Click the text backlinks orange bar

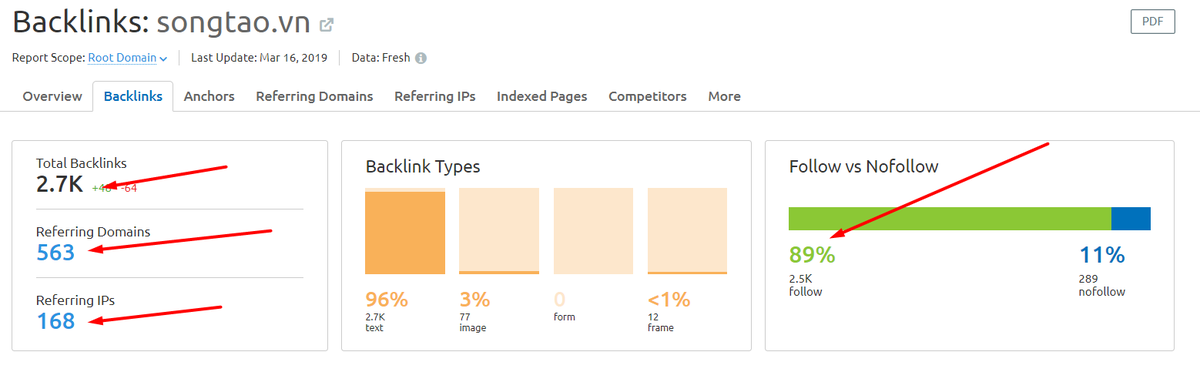(x=405, y=232)
